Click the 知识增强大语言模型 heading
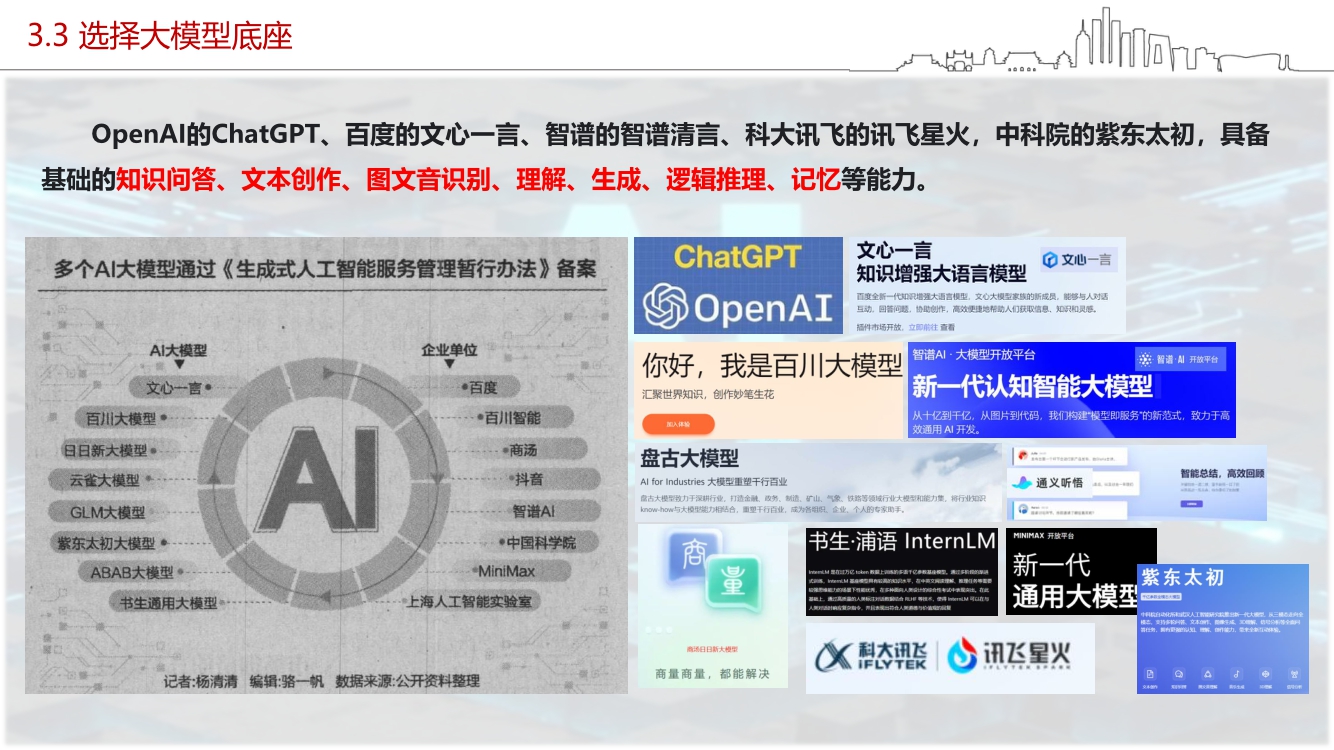This screenshot has height=750, width=1334. pyautogui.click(x=941, y=274)
